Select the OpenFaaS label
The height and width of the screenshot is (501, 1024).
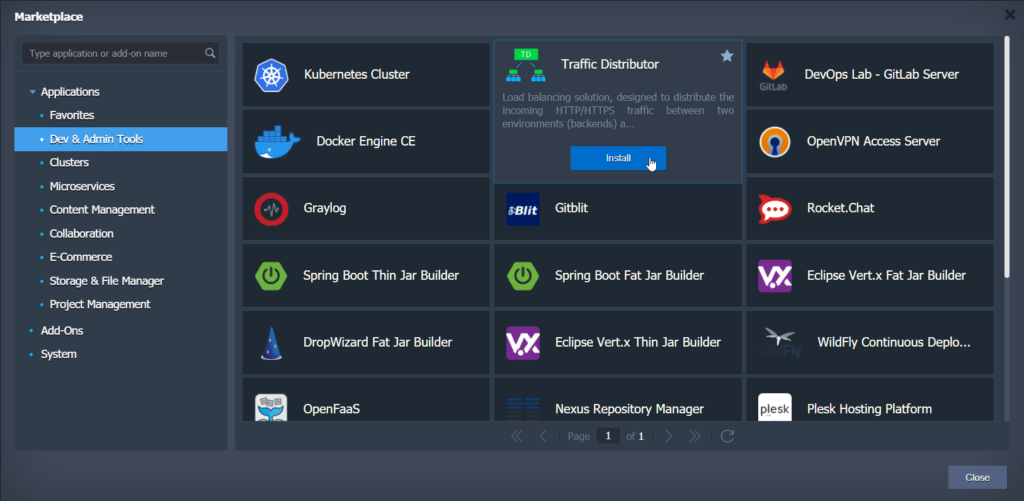[x=331, y=410]
